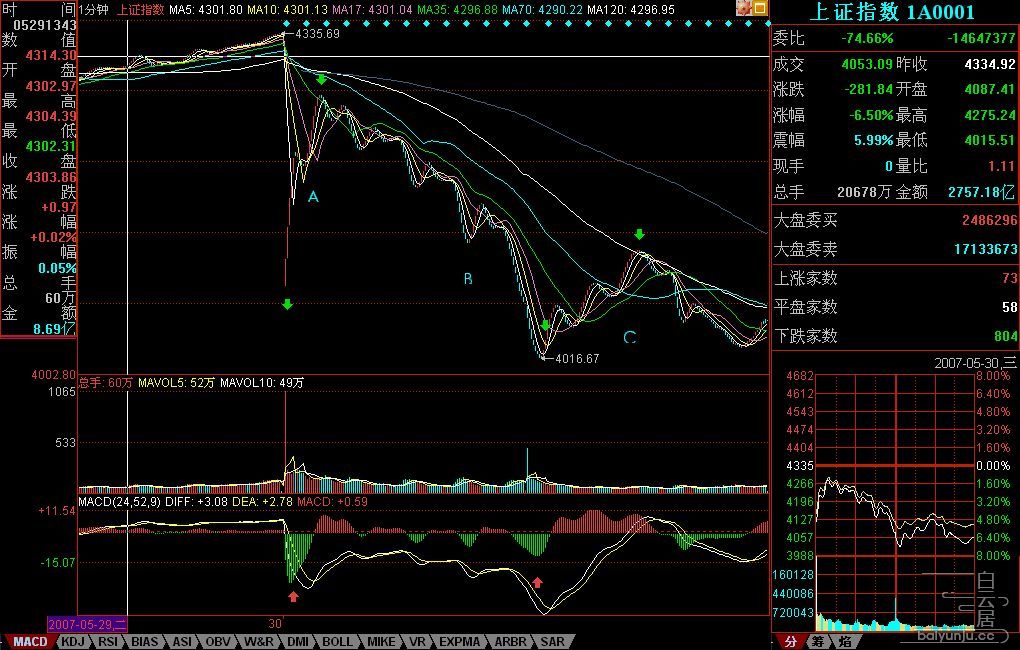Click the DEA: +2.78 MACD value
The width and height of the screenshot is (1020, 650).
click(262, 502)
